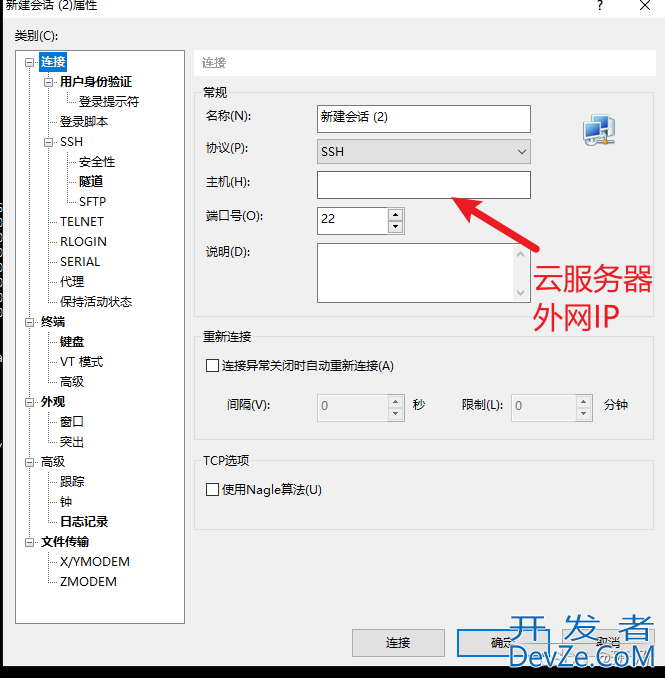
Task: Select VT 模式 in the tree
Action: click(x=82, y=361)
